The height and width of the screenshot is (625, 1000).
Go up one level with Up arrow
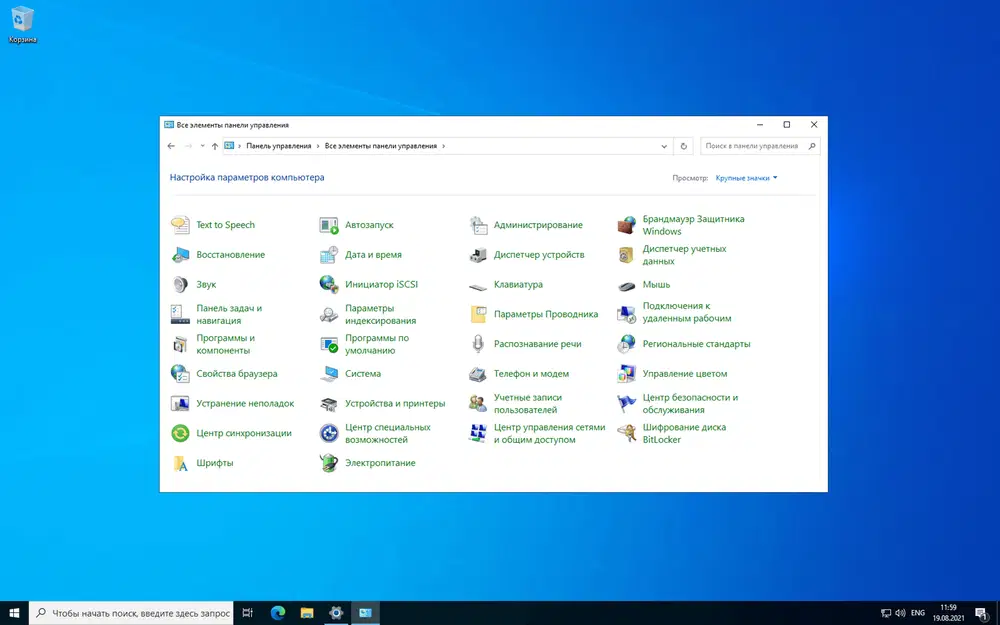pos(215,146)
